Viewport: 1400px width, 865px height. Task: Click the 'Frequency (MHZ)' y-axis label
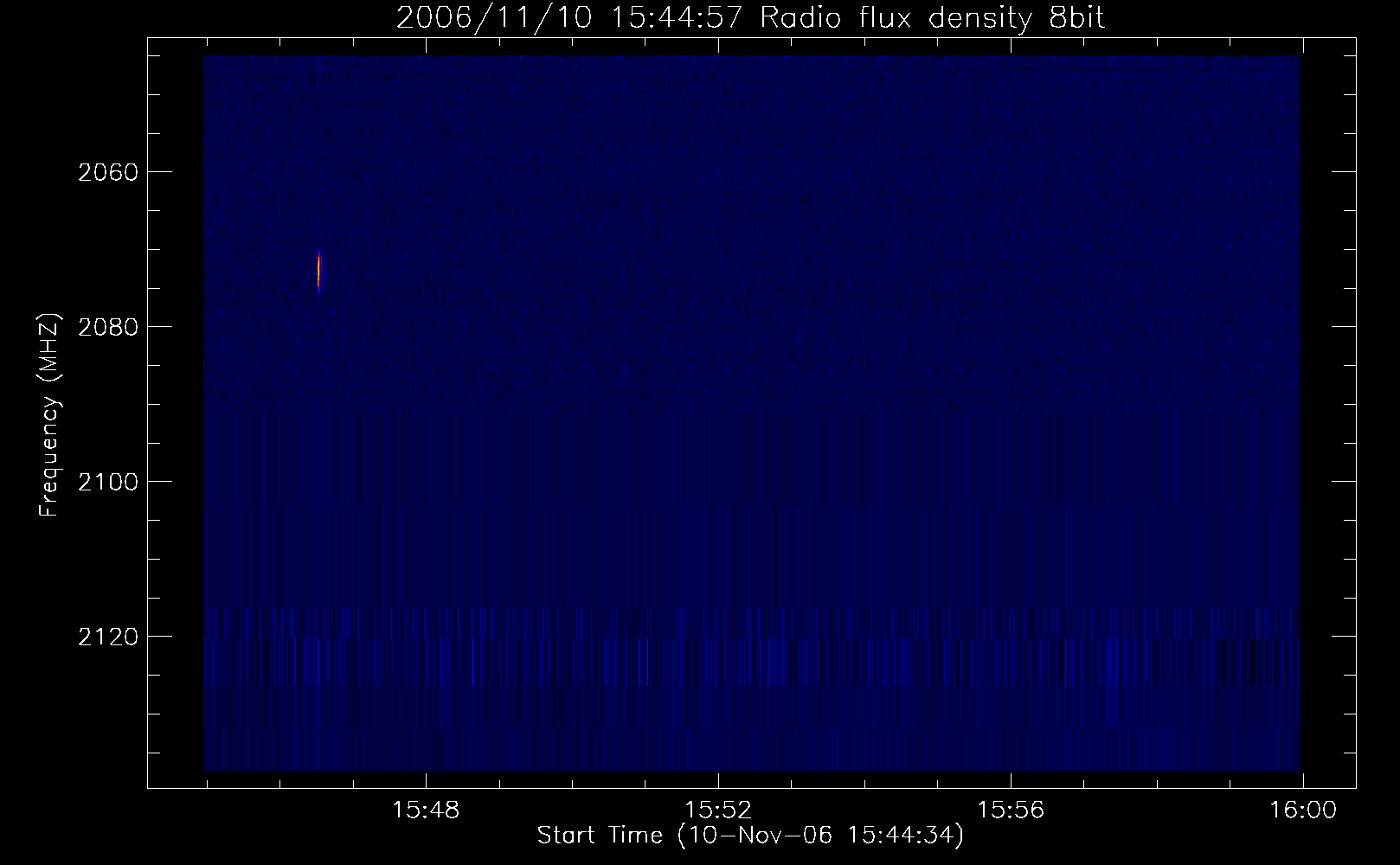49,416
